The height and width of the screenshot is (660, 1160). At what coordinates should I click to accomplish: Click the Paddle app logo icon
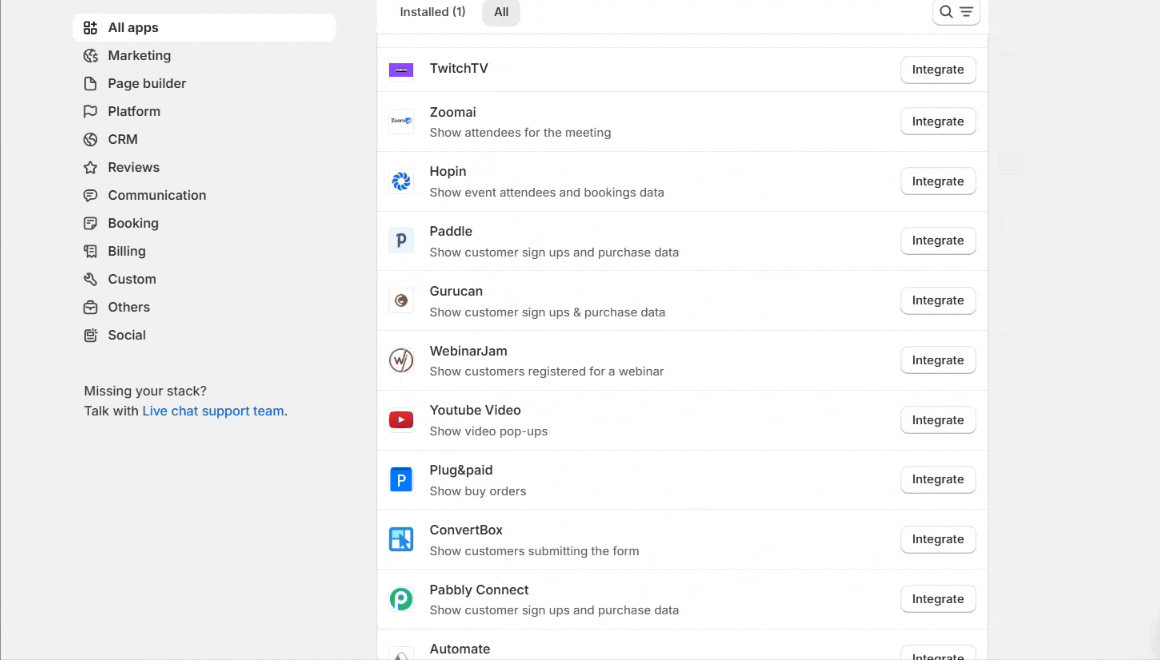click(401, 241)
